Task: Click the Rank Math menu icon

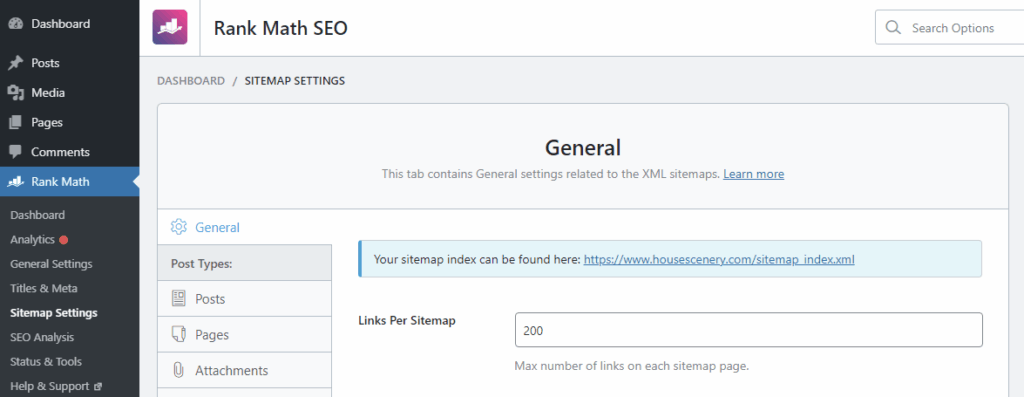Action: [16, 182]
